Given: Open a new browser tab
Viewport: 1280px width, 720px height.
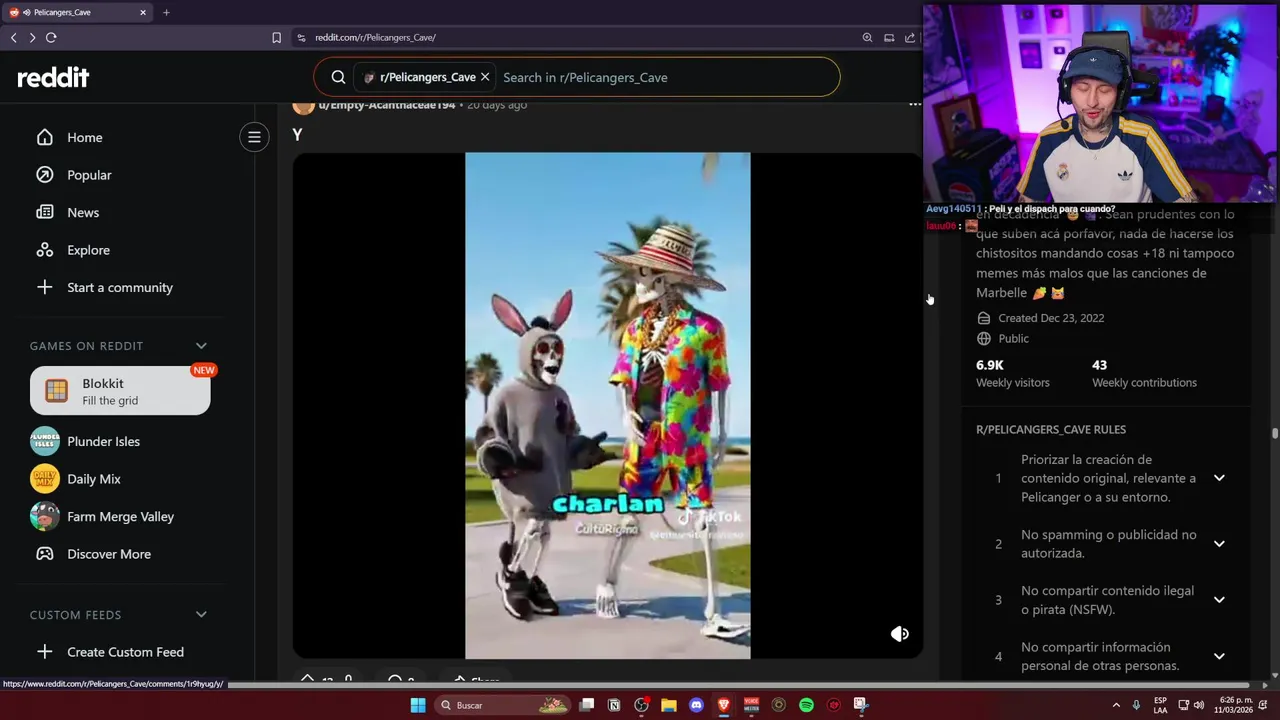Looking at the screenshot, I should (166, 12).
